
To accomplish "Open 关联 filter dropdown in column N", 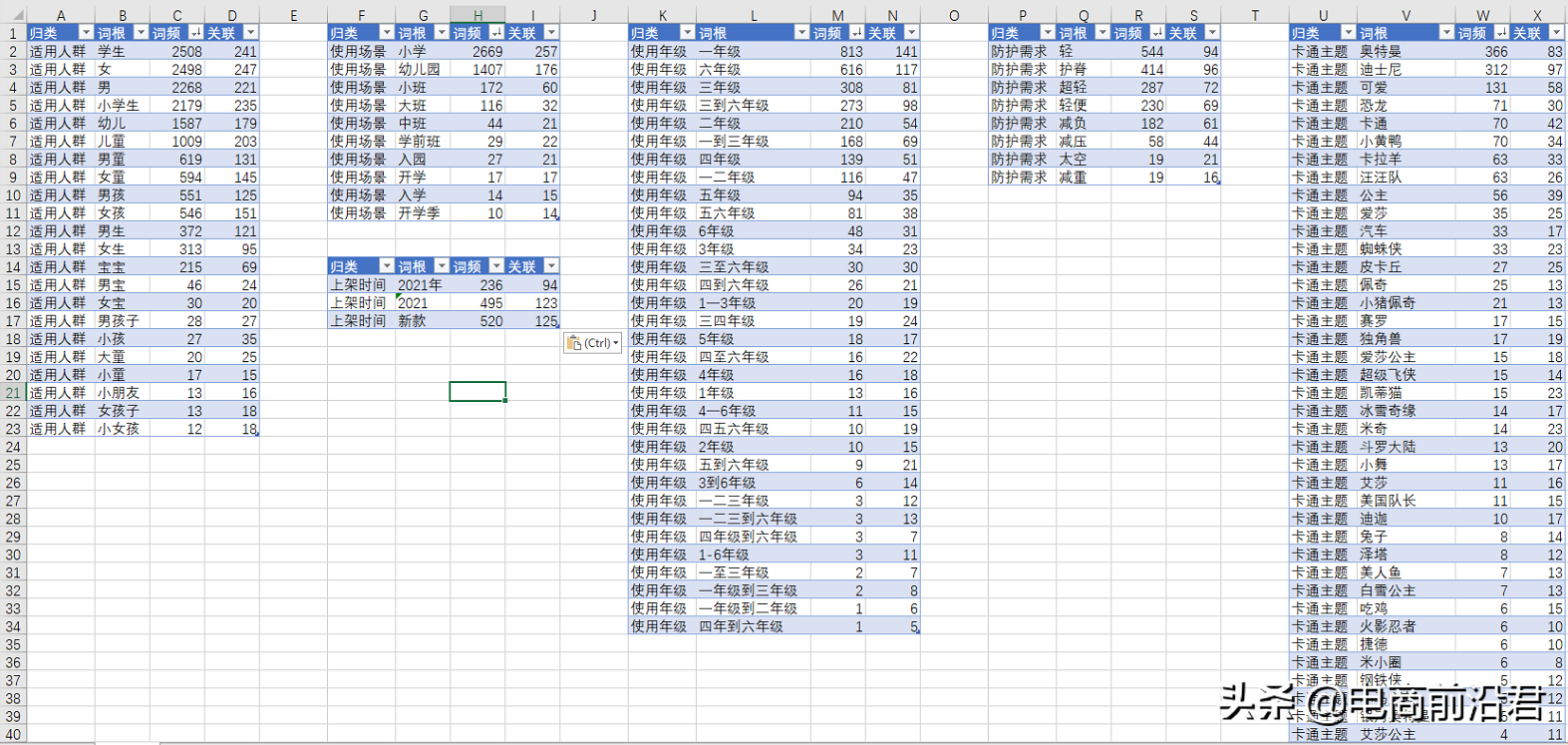I will point(911,33).
